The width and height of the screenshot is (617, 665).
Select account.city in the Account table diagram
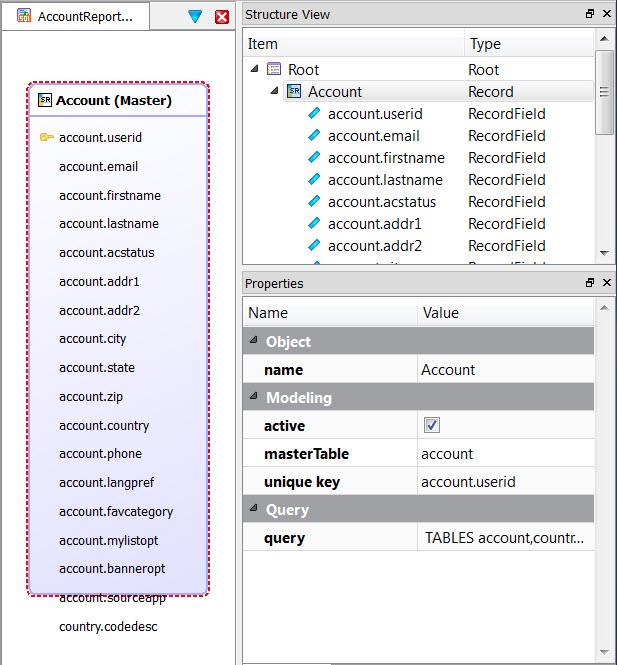pyautogui.click(x=93, y=339)
